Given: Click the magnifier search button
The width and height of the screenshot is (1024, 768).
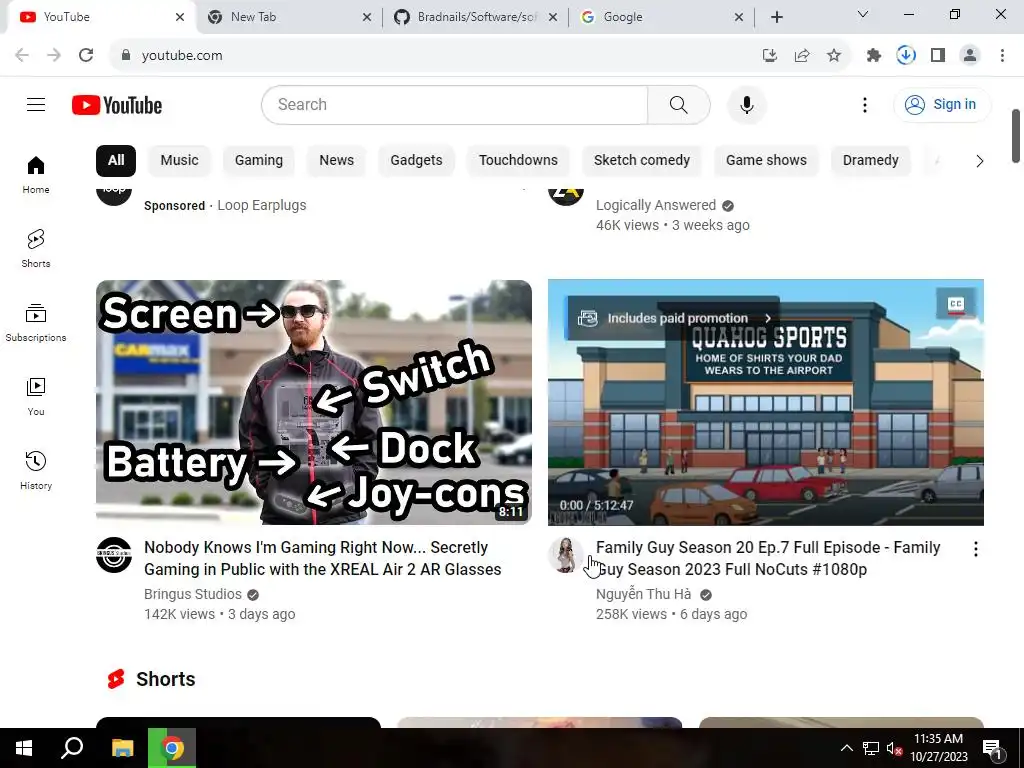Looking at the screenshot, I should pos(679,104).
